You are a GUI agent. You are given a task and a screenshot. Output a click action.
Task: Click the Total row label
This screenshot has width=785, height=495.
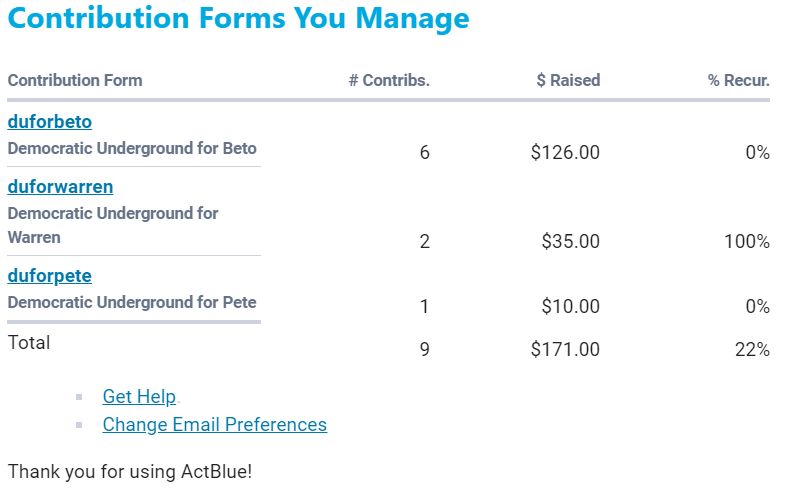click(x=29, y=343)
